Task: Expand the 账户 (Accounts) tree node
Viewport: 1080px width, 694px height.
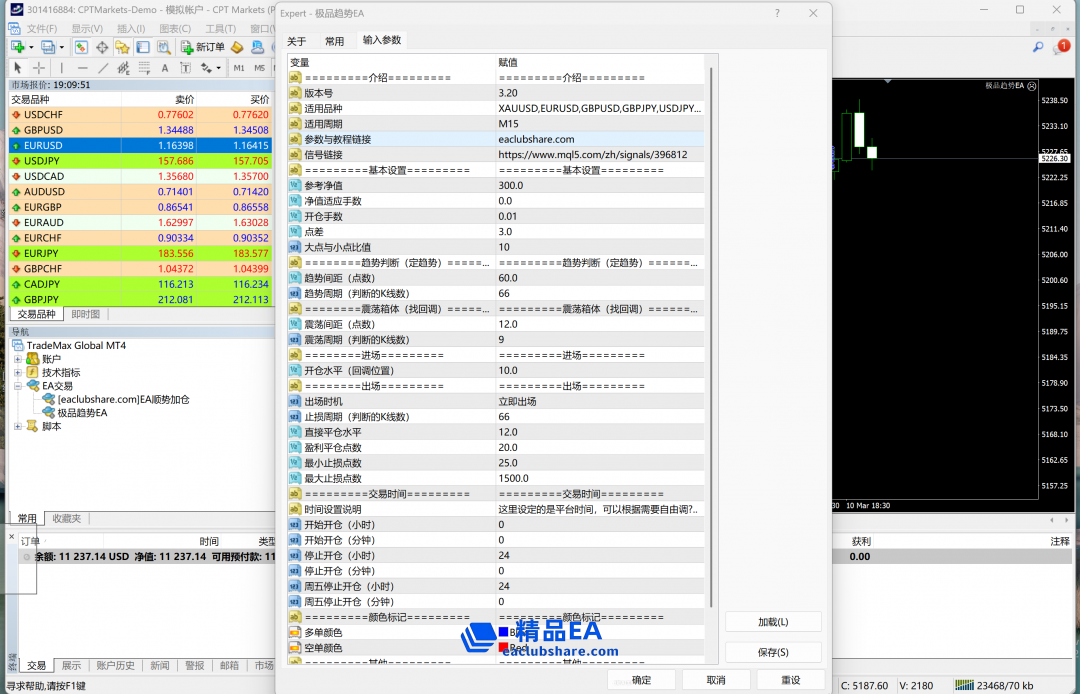Action: [x=18, y=359]
